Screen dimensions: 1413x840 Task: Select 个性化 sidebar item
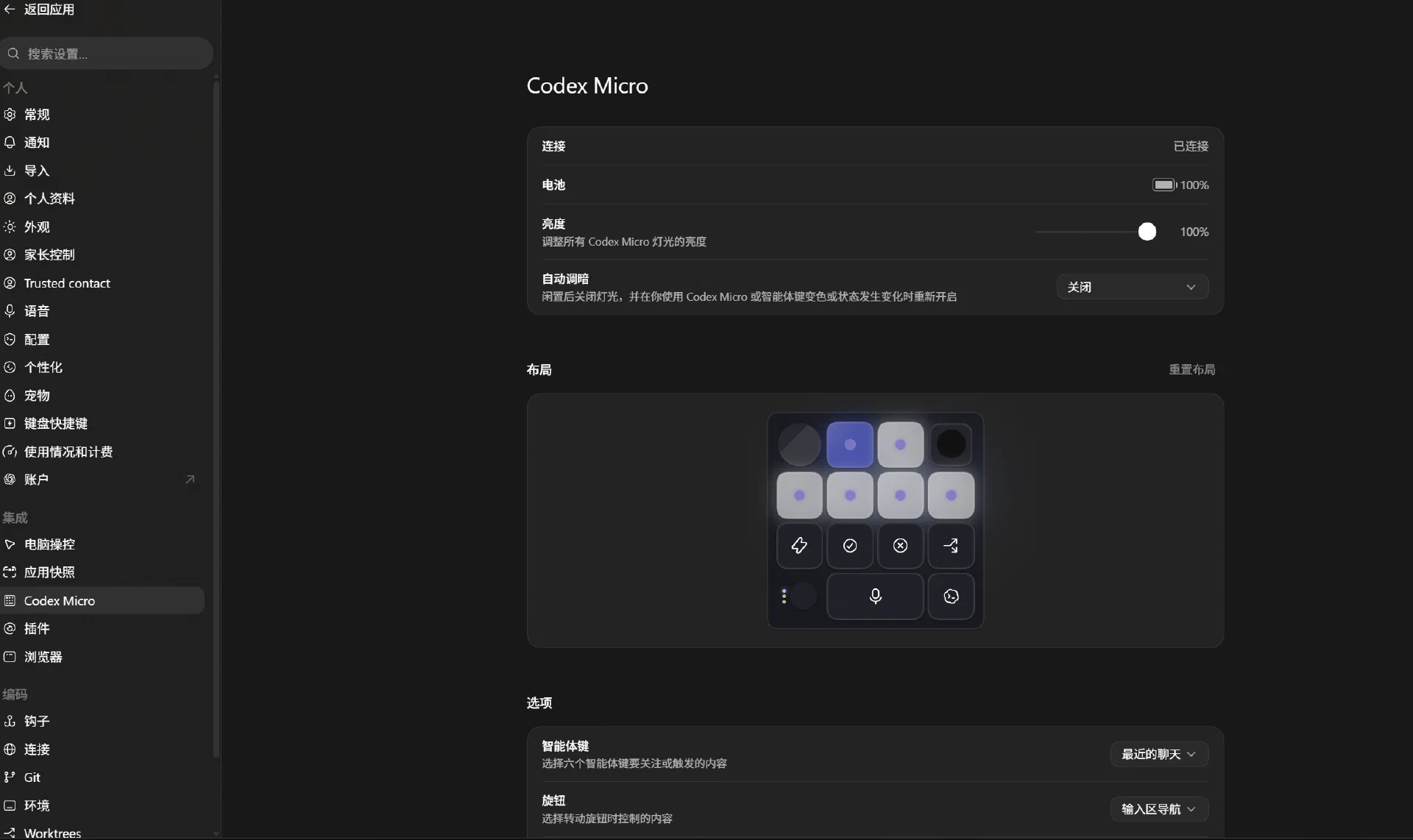[x=102, y=367]
